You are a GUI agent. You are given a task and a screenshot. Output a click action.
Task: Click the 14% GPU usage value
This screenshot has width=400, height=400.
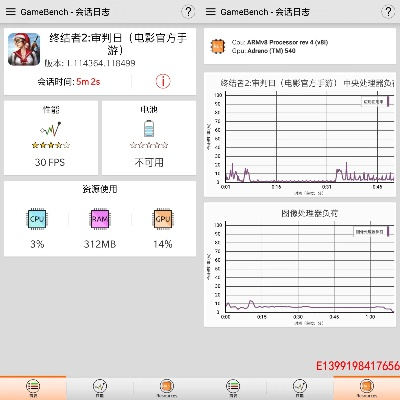tap(163, 244)
